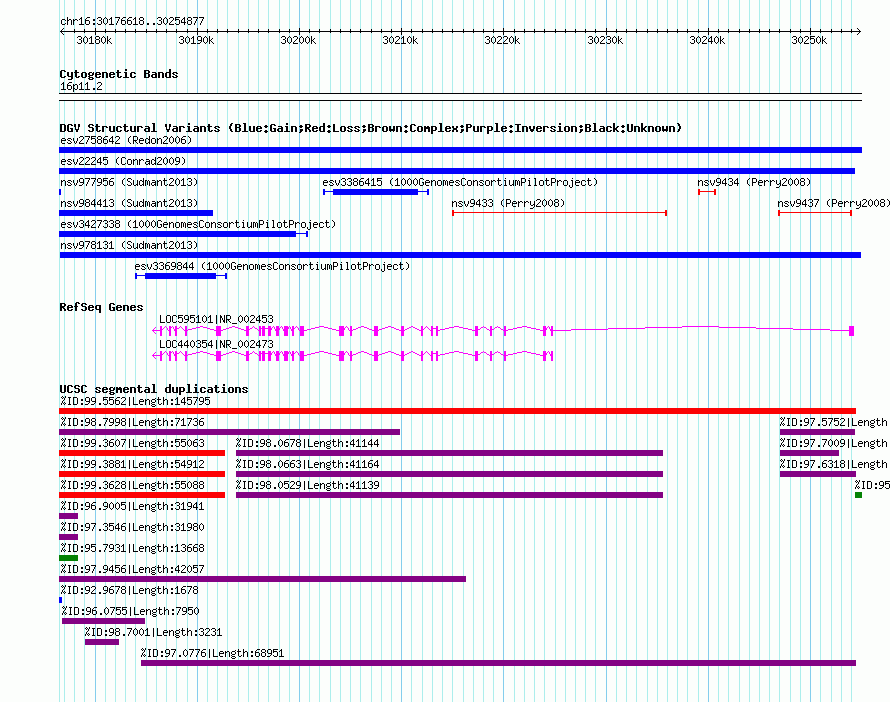Open esv3386415 1000GenomesConsortiumPilotProject variant

(460, 182)
